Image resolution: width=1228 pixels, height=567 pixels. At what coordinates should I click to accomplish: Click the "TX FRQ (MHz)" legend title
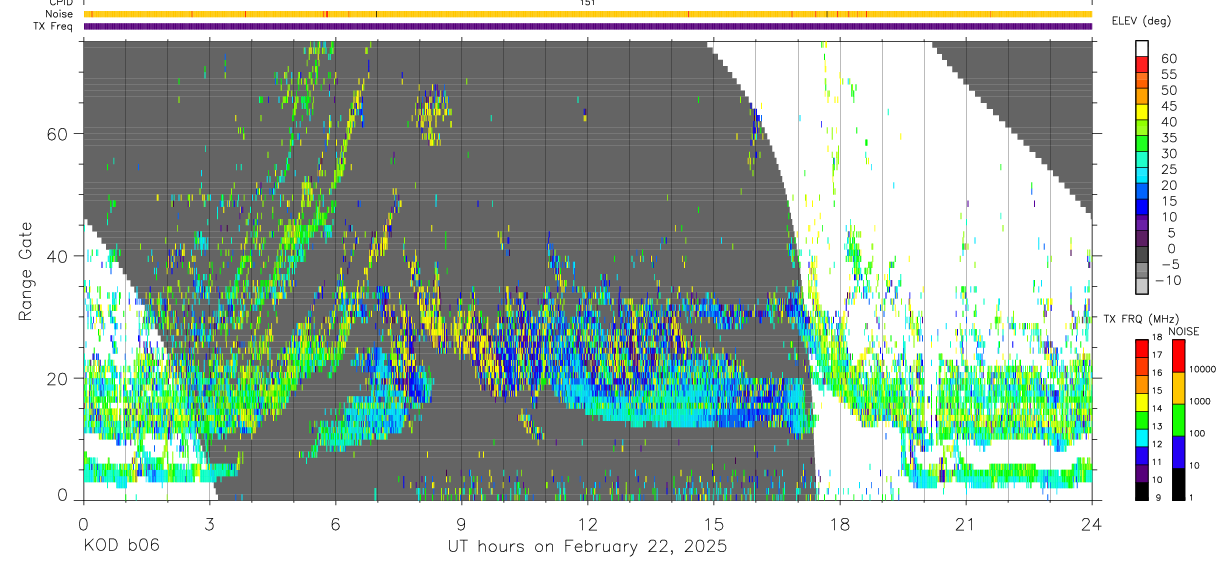click(x=1141, y=318)
